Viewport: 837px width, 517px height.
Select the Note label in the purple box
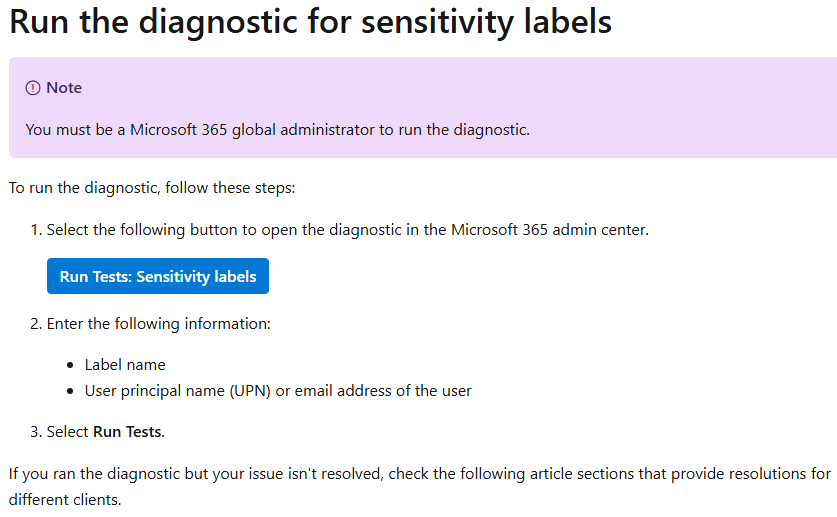coord(64,88)
